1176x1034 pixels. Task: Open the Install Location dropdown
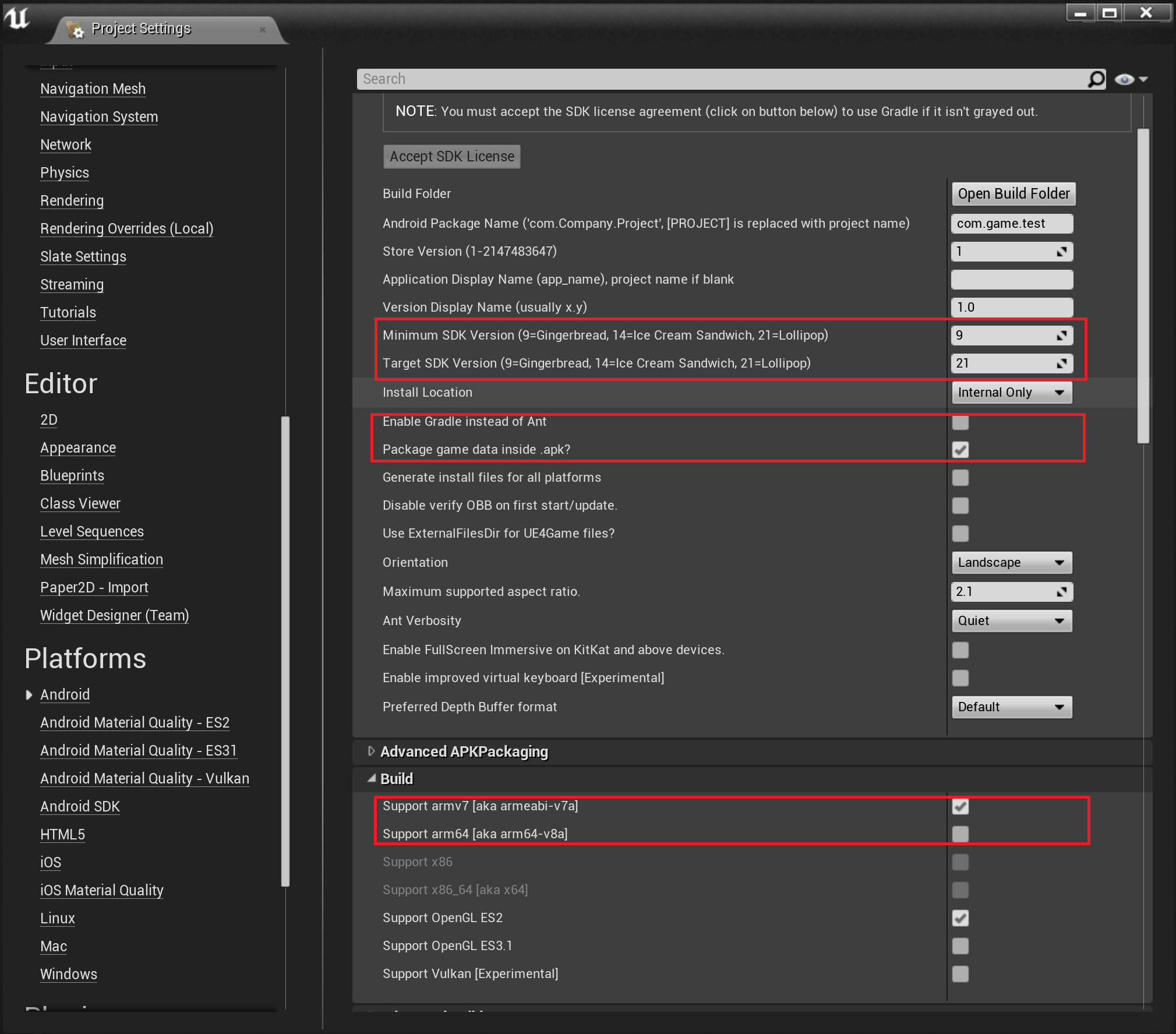point(1011,393)
